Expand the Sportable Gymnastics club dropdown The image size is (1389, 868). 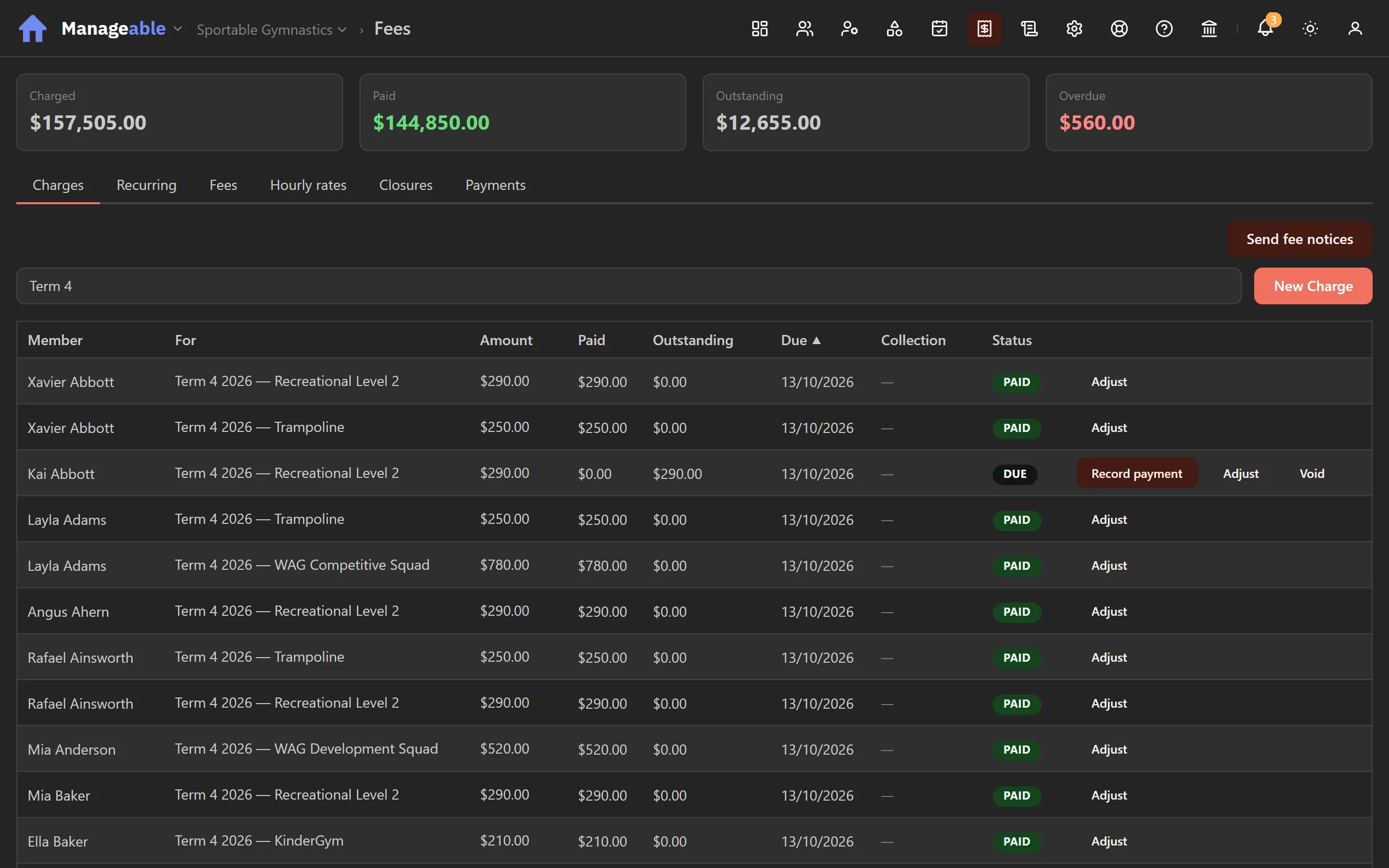pos(272,29)
